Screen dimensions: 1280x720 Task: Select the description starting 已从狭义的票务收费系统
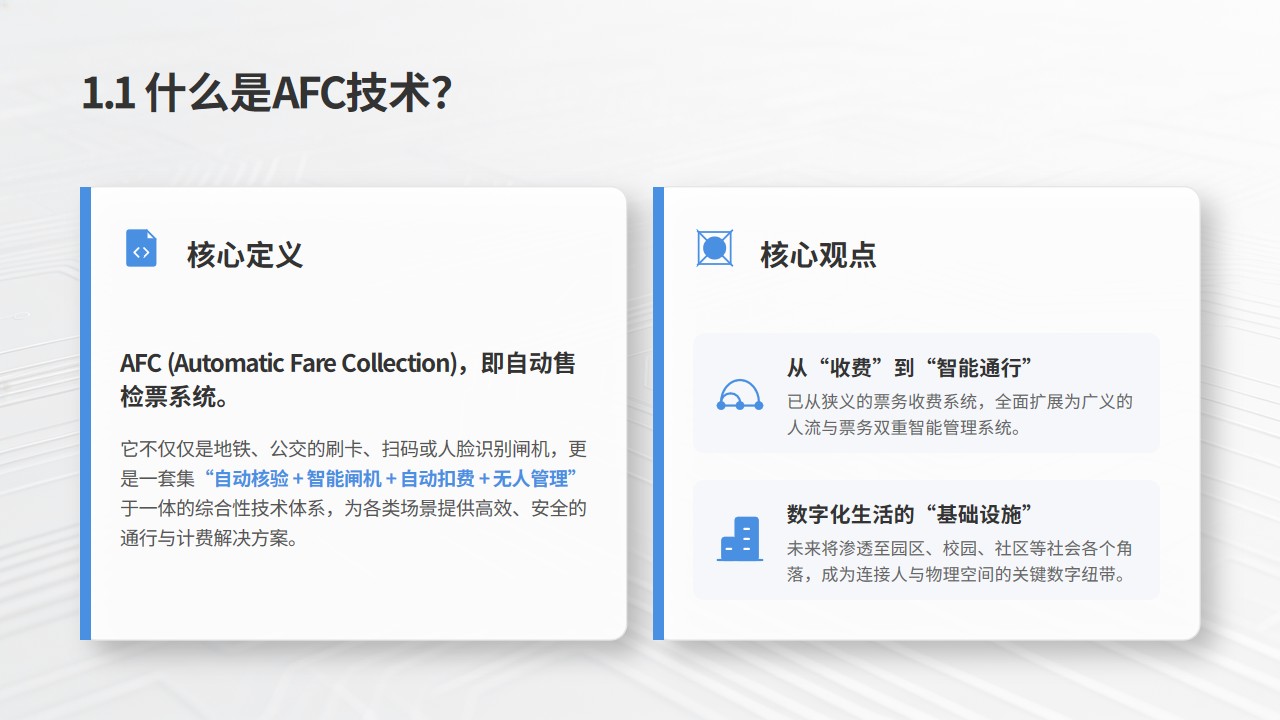[x=959, y=402]
